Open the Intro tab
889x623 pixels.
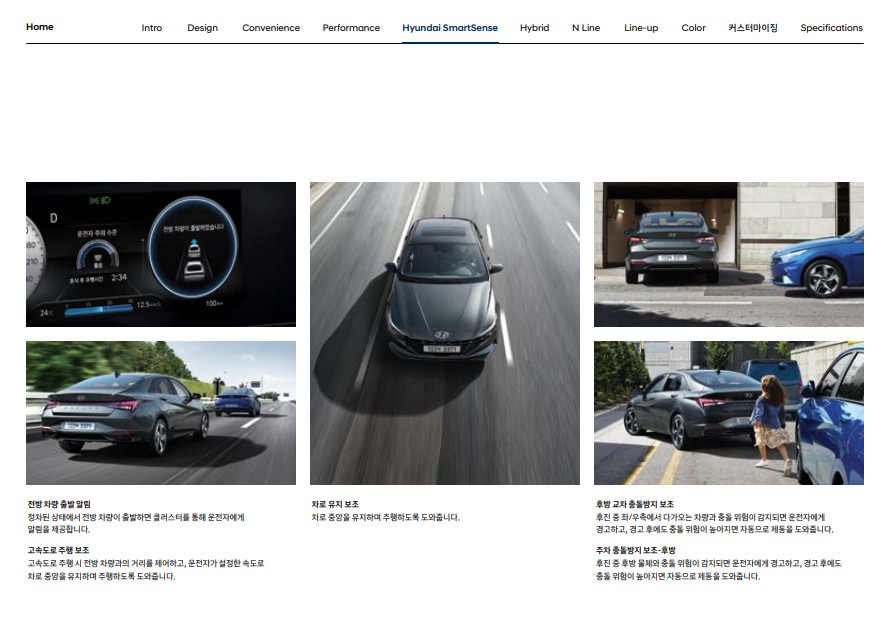point(151,28)
